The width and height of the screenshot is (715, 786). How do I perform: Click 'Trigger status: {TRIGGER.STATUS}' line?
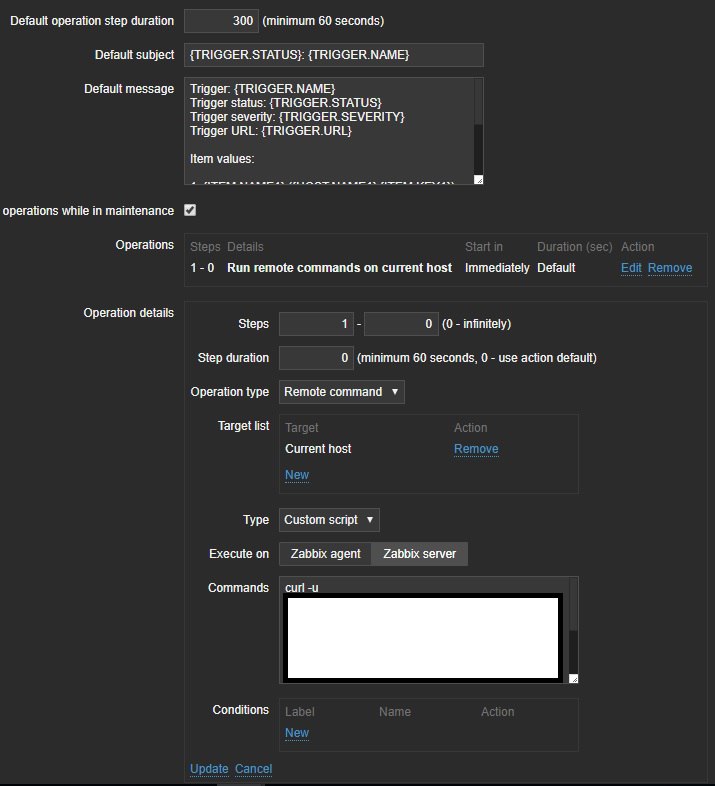coord(286,103)
